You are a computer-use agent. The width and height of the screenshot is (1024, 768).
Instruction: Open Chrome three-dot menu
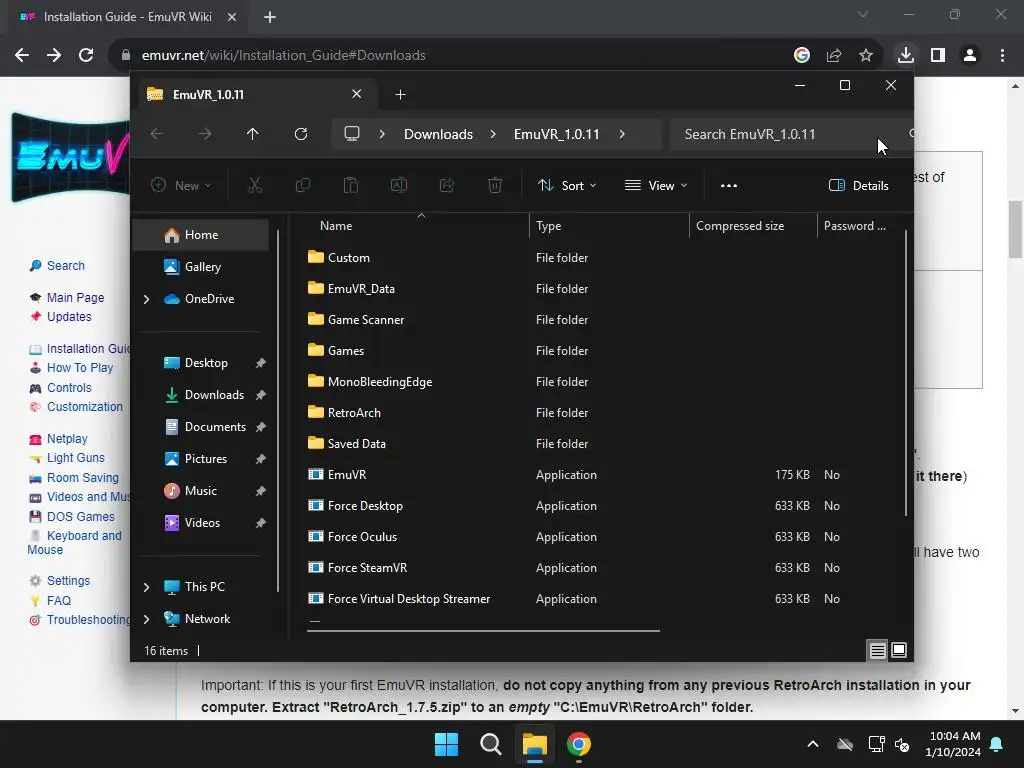click(1002, 55)
